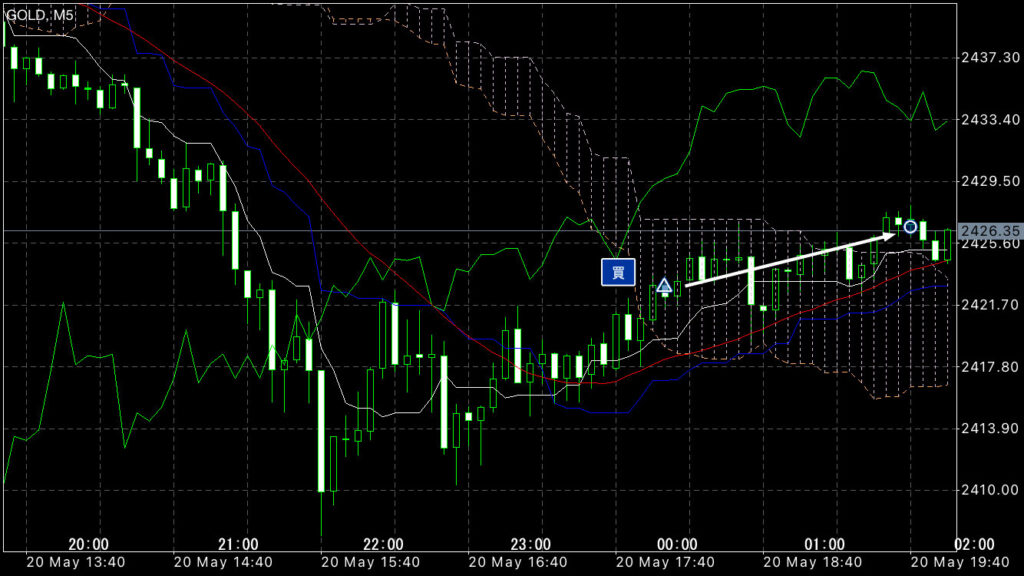The height and width of the screenshot is (576, 1024).
Task: Click the 2437.30 price axis label
Action: coord(990,57)
